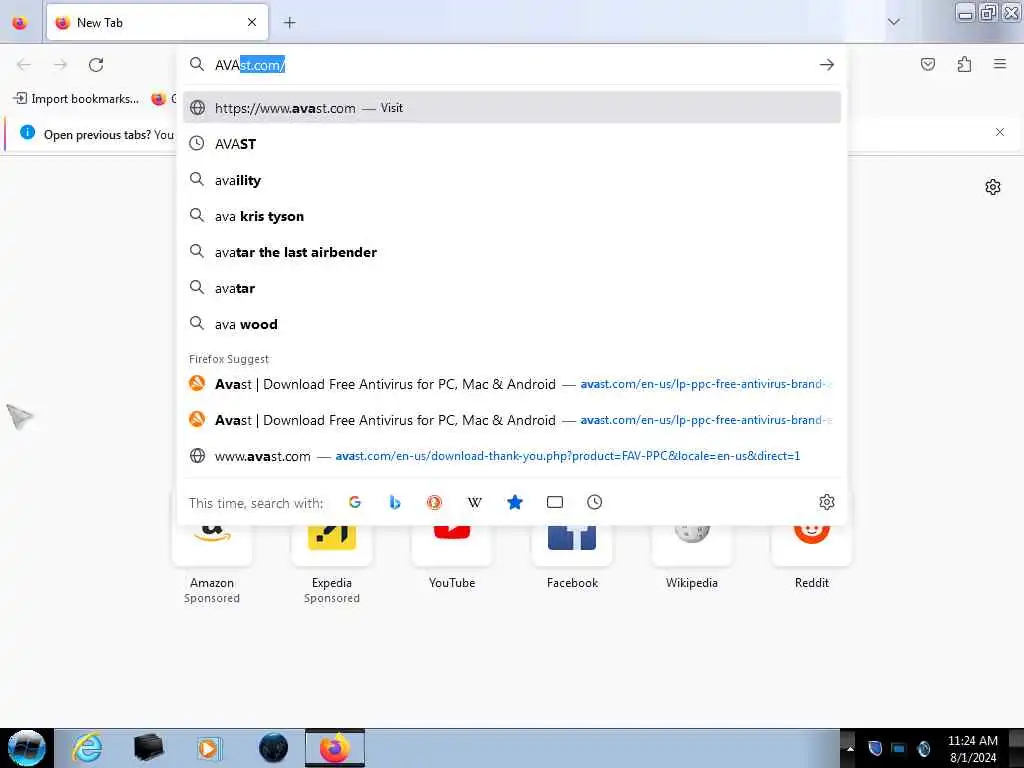The width and height of the screenshot is (1024, 768).
Task: Open the Firefox View pinned tab
Action: 20,23
